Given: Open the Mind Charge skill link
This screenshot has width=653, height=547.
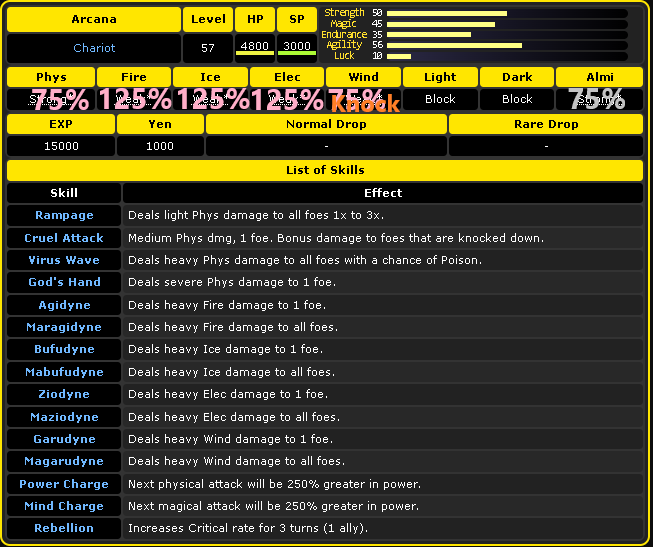Looking at the screenshot, I should click(64, 506).
